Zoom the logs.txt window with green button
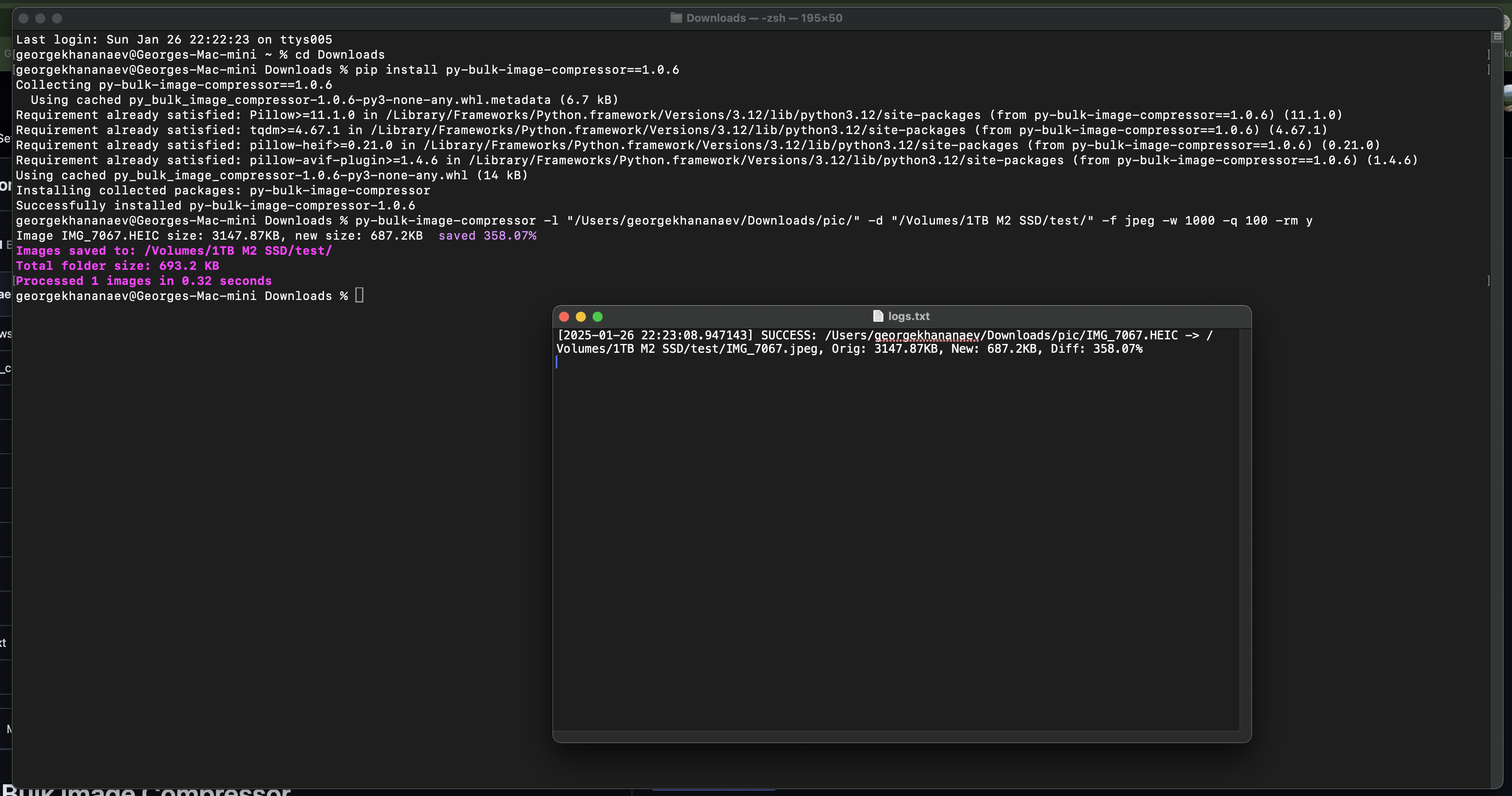This screenshot has height=796, width=1512. (598, 317)
